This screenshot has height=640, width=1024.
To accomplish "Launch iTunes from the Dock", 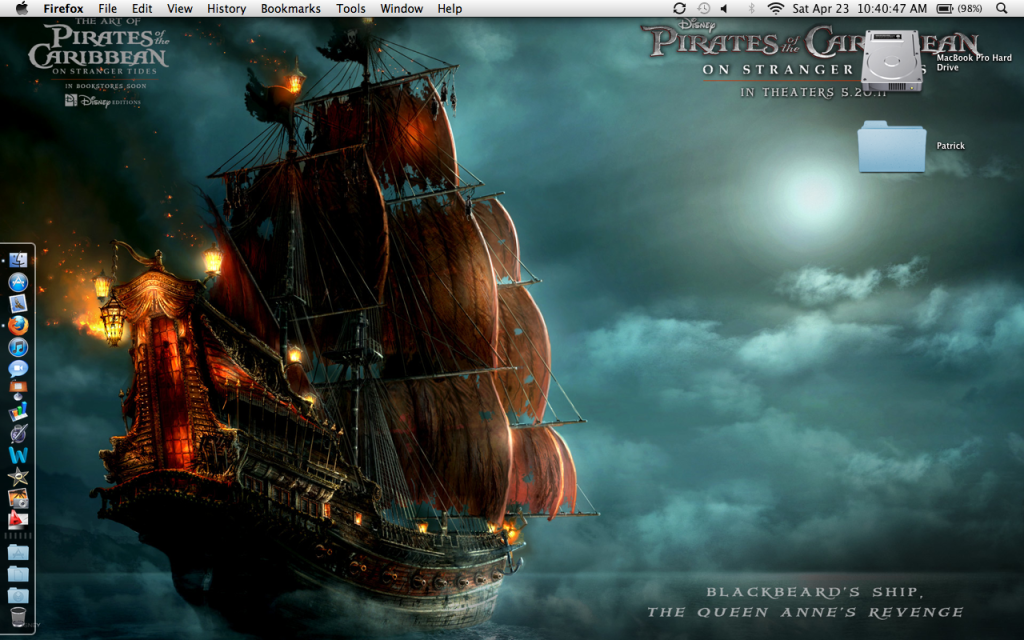I will coord(18,347).
